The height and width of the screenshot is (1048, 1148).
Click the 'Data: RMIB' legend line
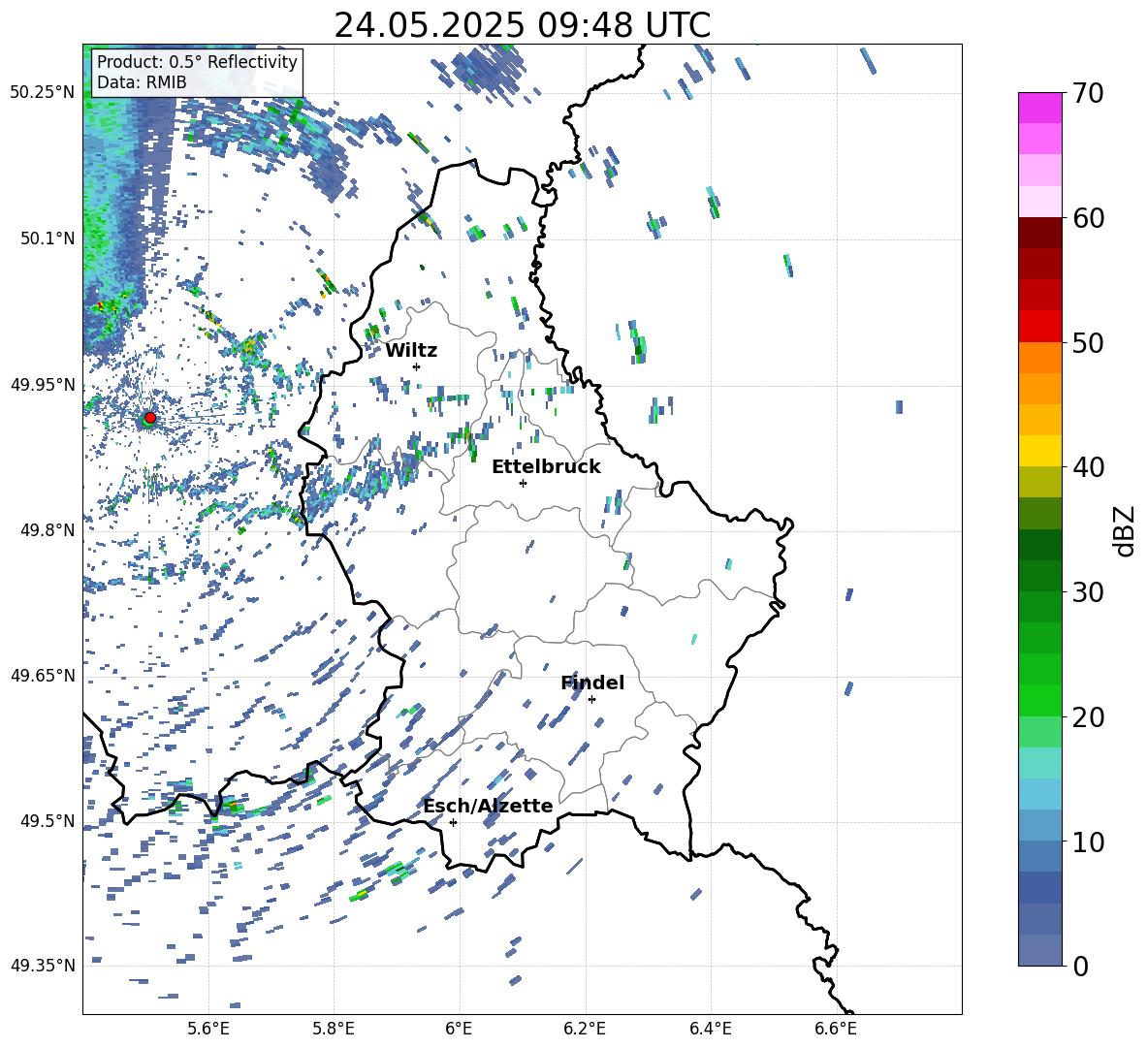click(142, 82)
